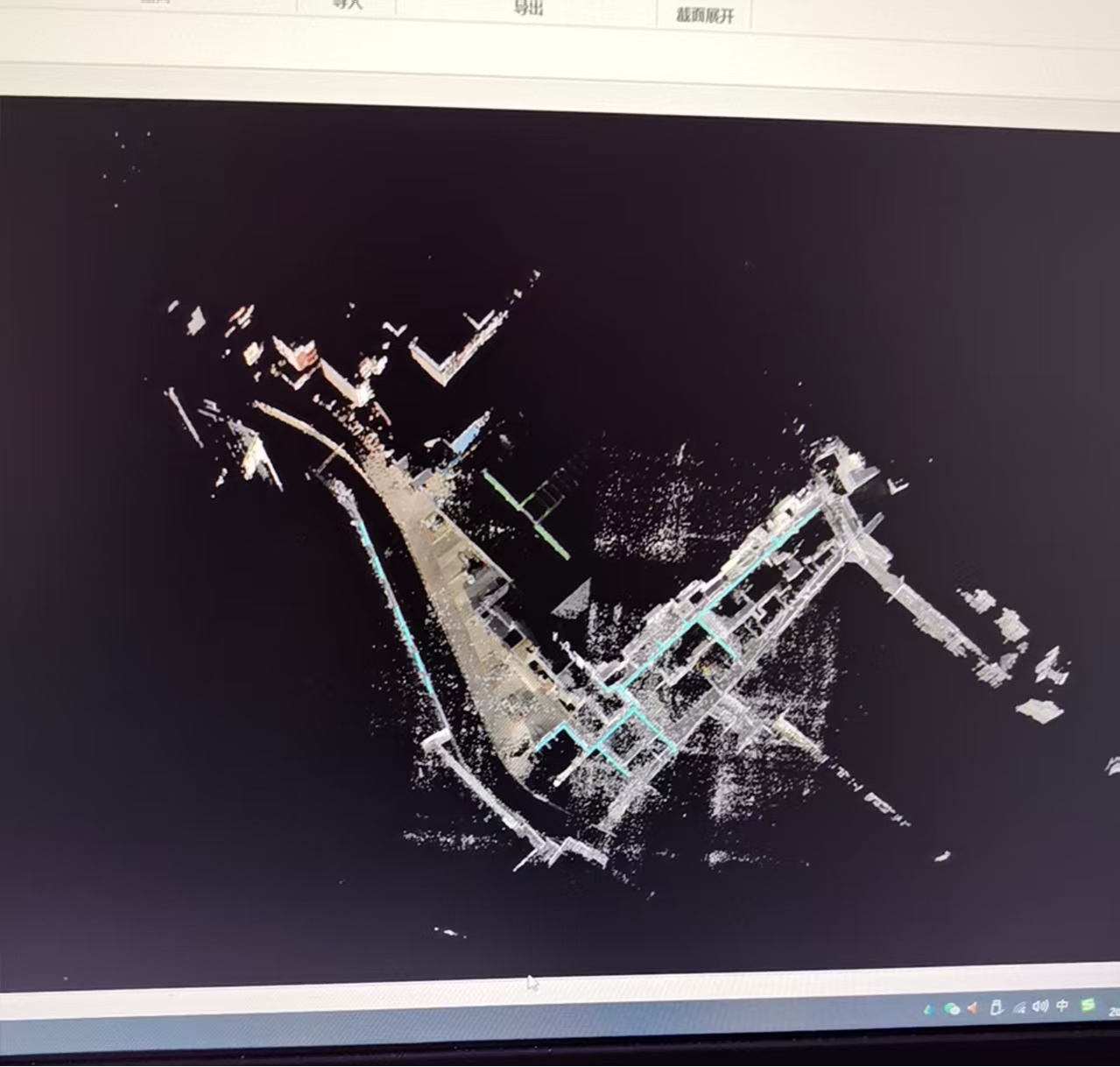Screen dimensions: 1120x1067
Task: Open the colorful triangle tray icon
Action: coord(928,1009)
